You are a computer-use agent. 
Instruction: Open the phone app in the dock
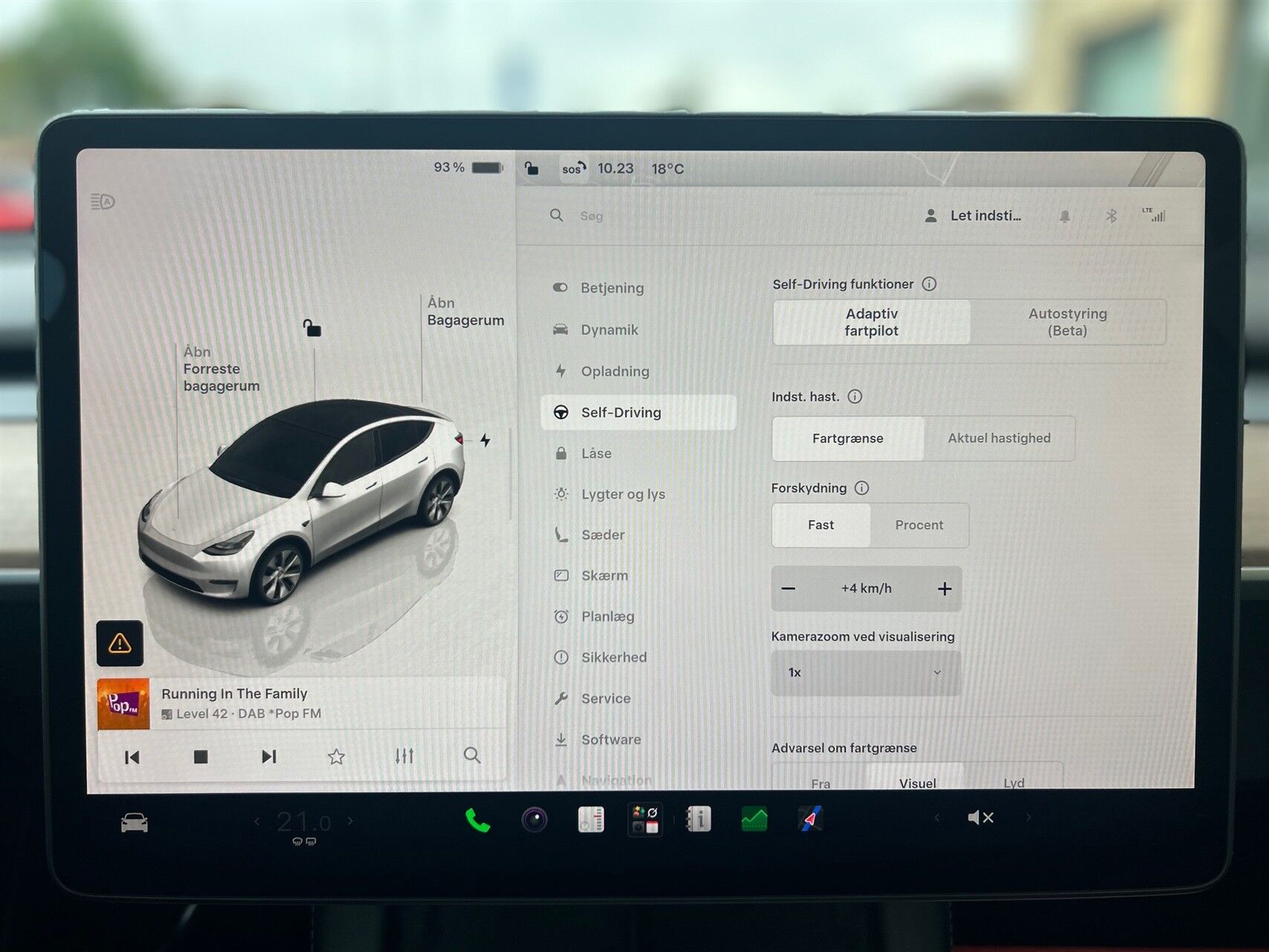coord(478,820)
